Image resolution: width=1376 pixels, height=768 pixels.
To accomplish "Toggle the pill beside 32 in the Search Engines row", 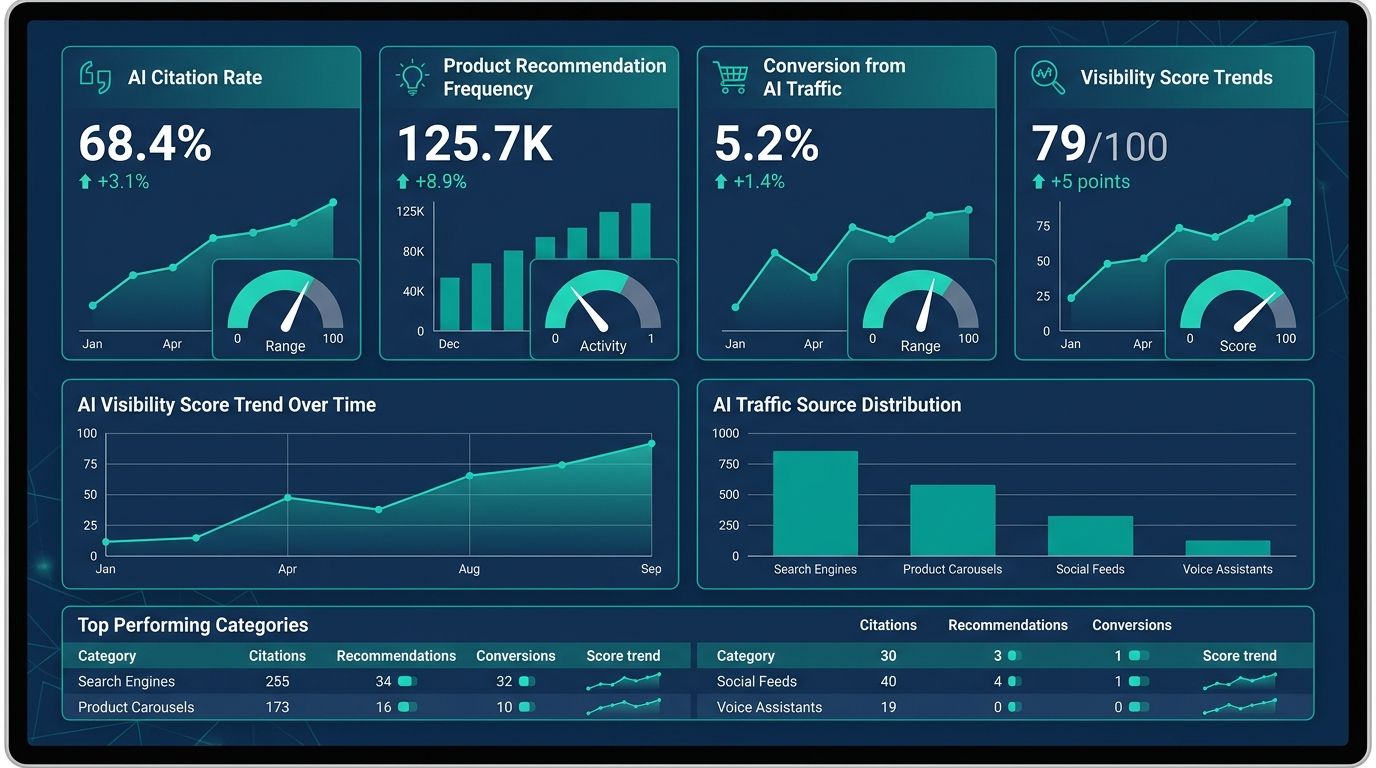I will point(526,681).
